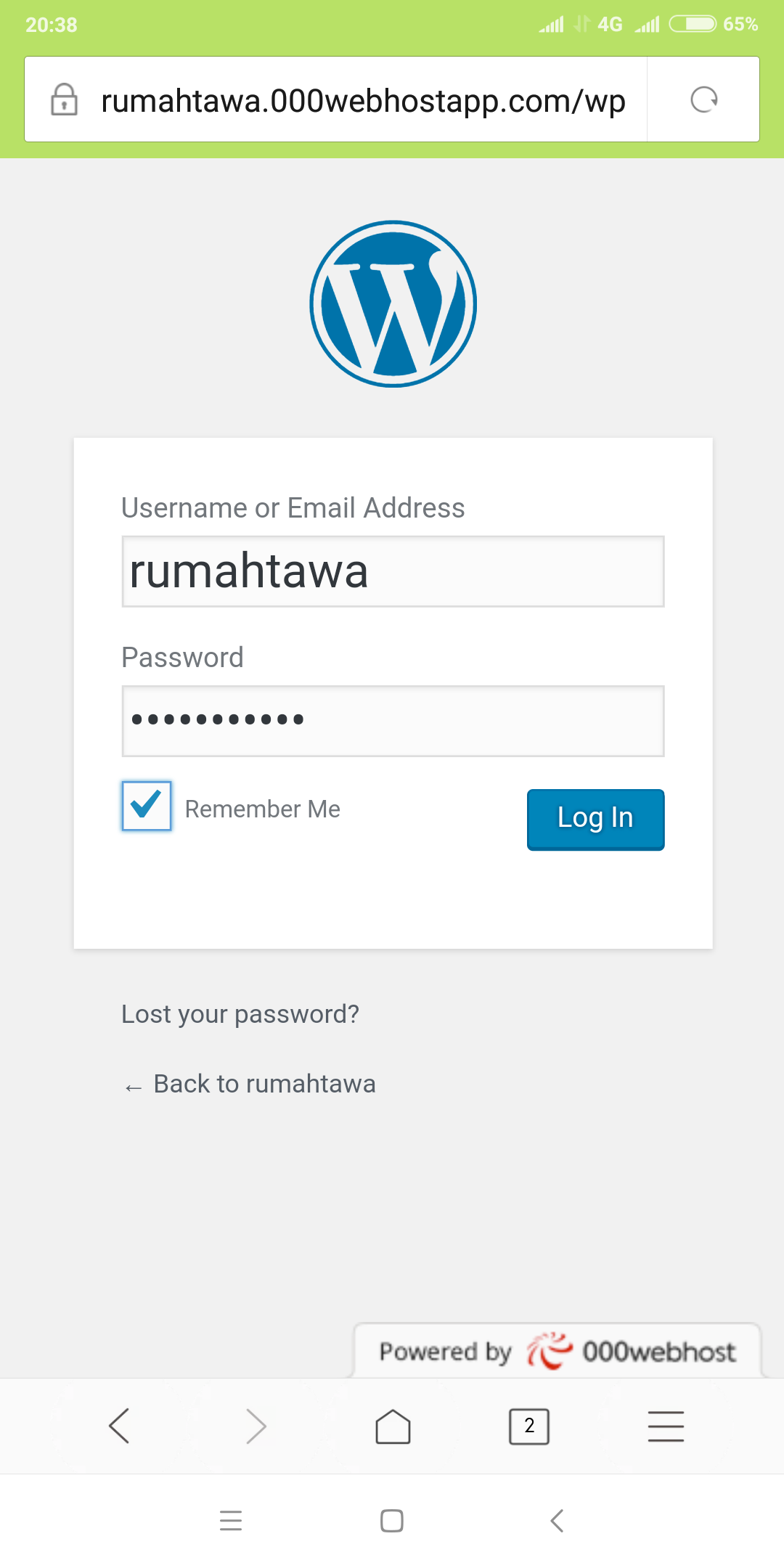Image resolution: width=784 pixels, height=1568 pixels.
Task: Click the Powered by 000webhost banner
Action: 557,1351
